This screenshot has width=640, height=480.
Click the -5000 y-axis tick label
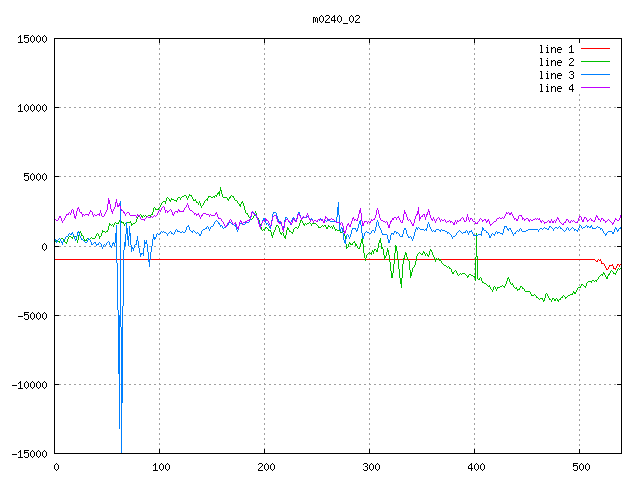[x=30, y=315]
